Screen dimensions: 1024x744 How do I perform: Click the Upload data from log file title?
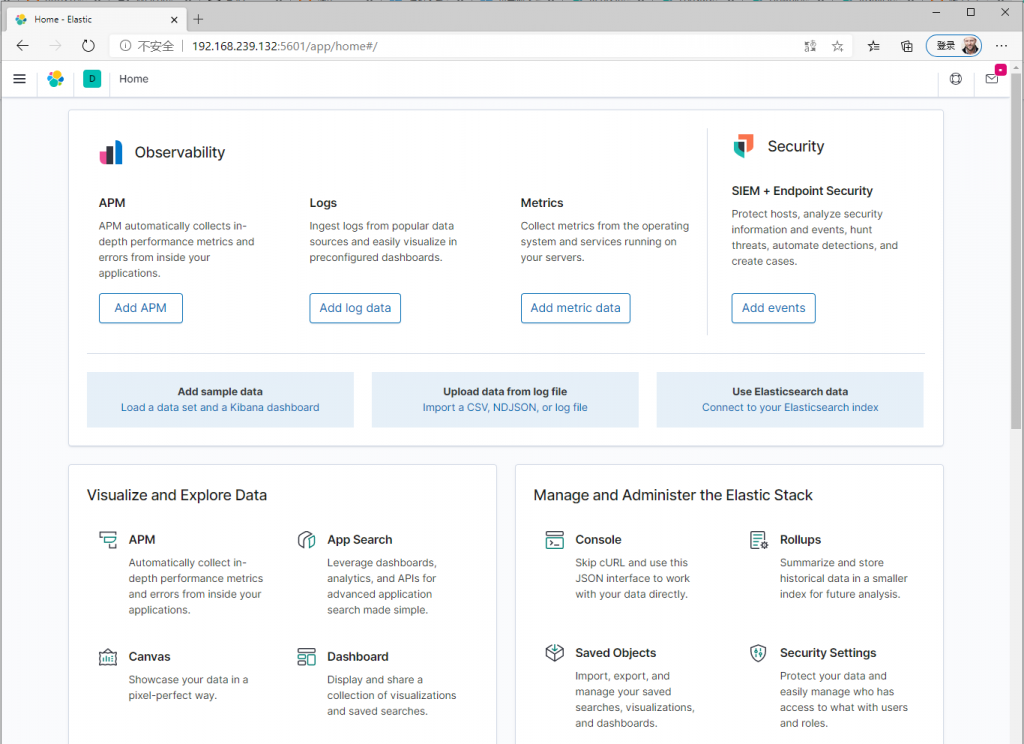[x=505, y=391]
